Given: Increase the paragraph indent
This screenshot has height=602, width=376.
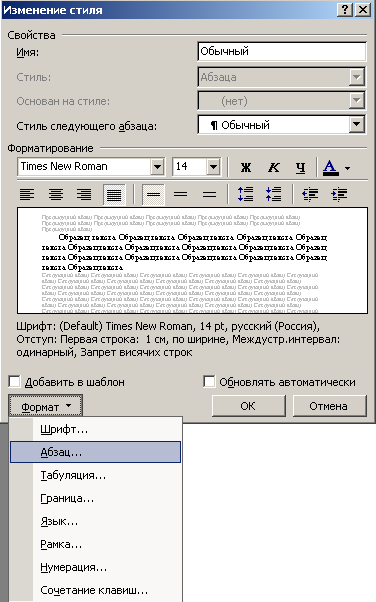Looking at the screenshot, I should [339, 194].
